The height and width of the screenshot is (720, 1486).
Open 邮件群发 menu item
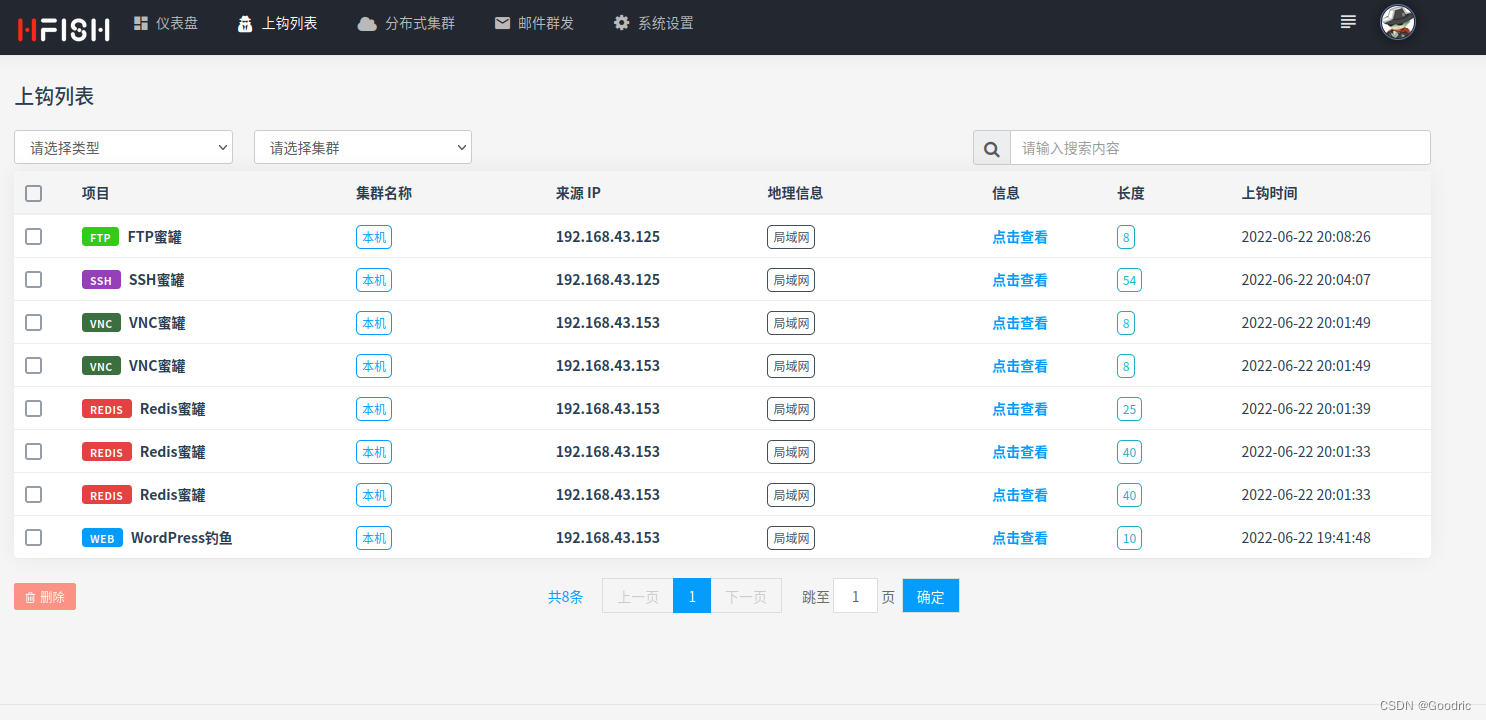pyautogui.click(x=534, y=23)
